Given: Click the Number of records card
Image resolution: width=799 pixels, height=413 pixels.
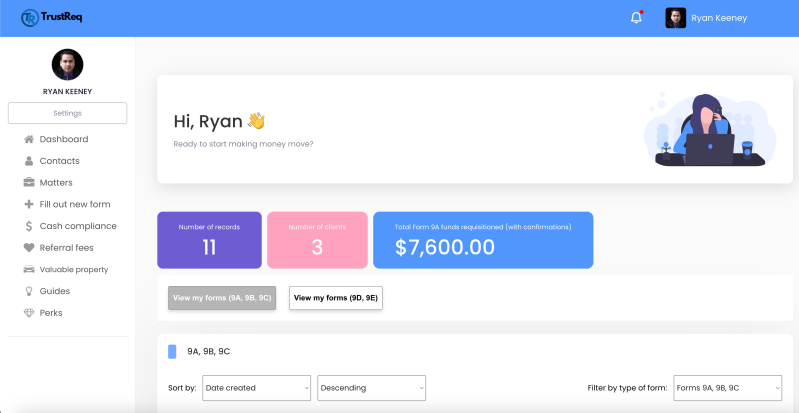Looking at the screenshot, I should tap(209, 240).
